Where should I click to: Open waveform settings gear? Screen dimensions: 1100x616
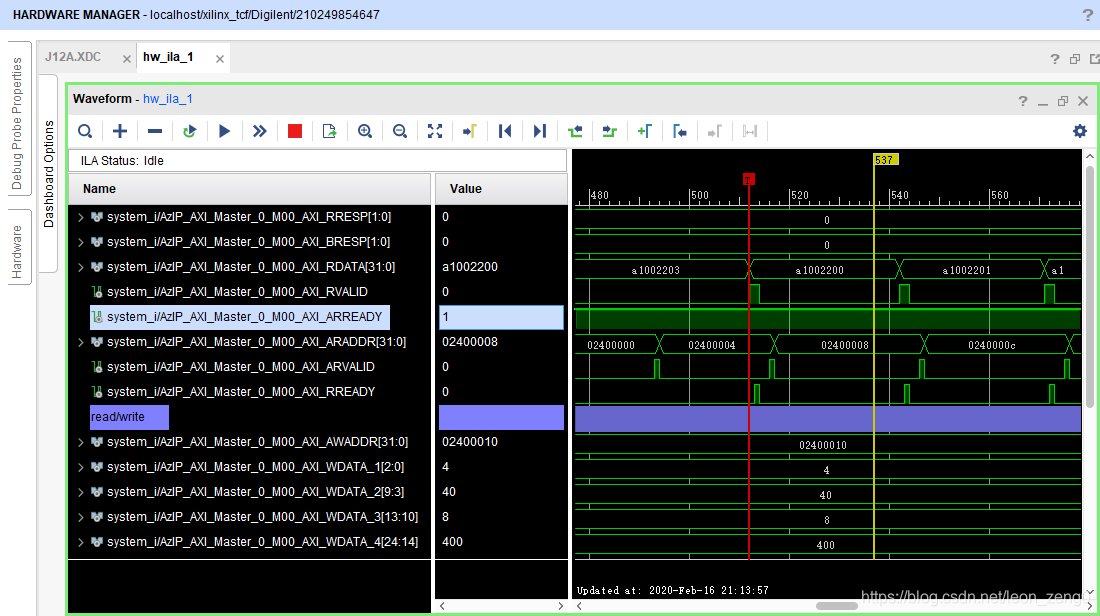1080,130
